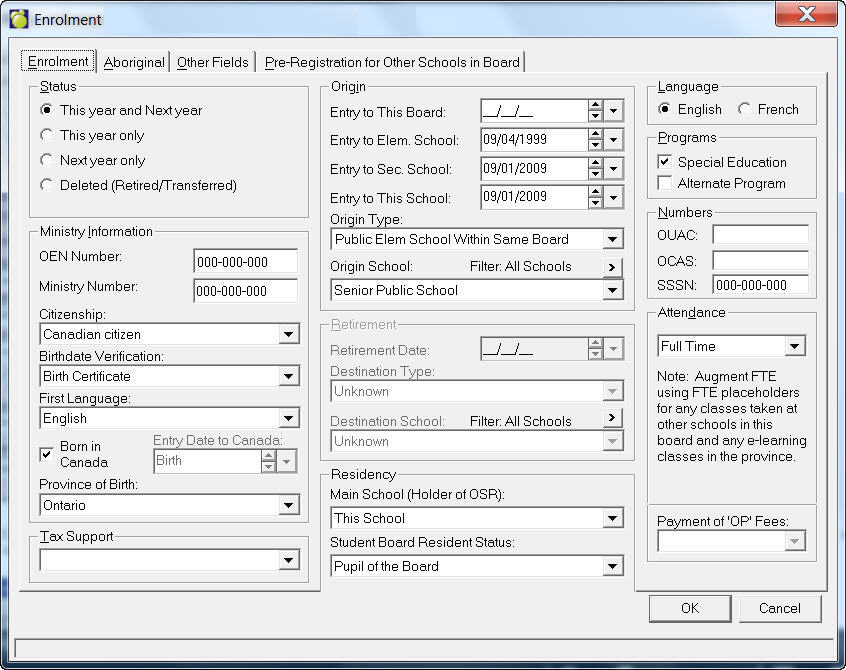Click Origin School filter arrow button
The image size is (846, 670).
613,267
